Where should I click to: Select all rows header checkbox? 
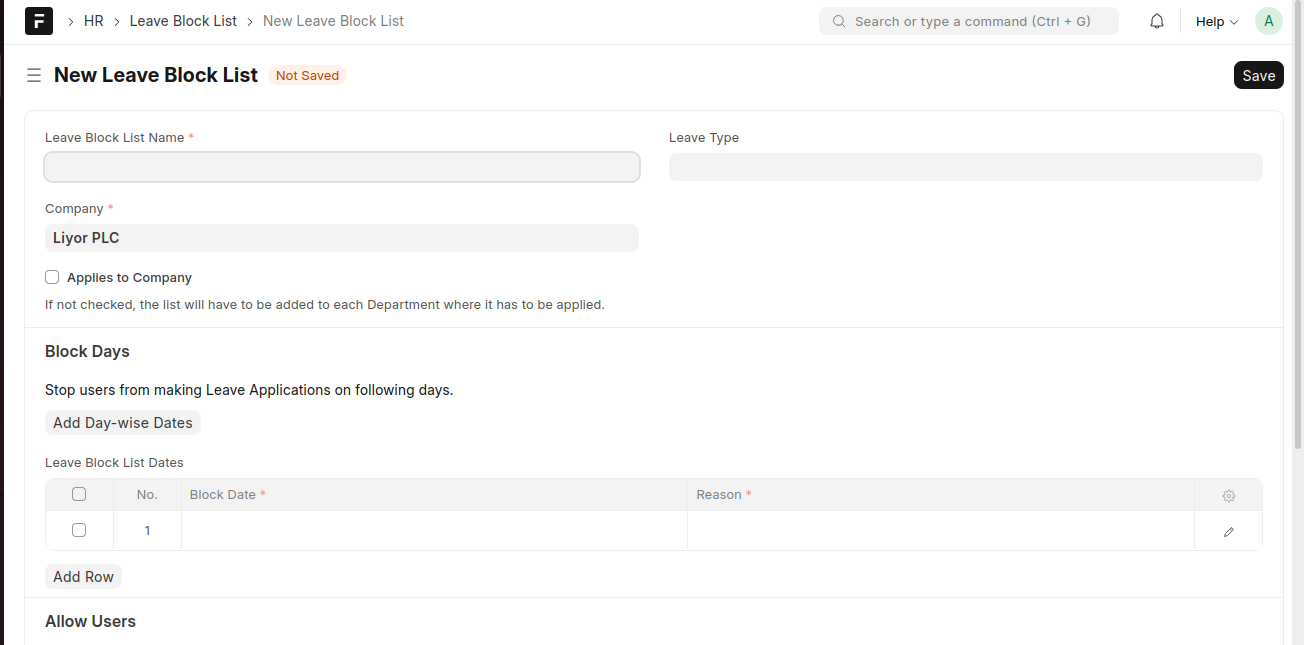click(79, 494)
